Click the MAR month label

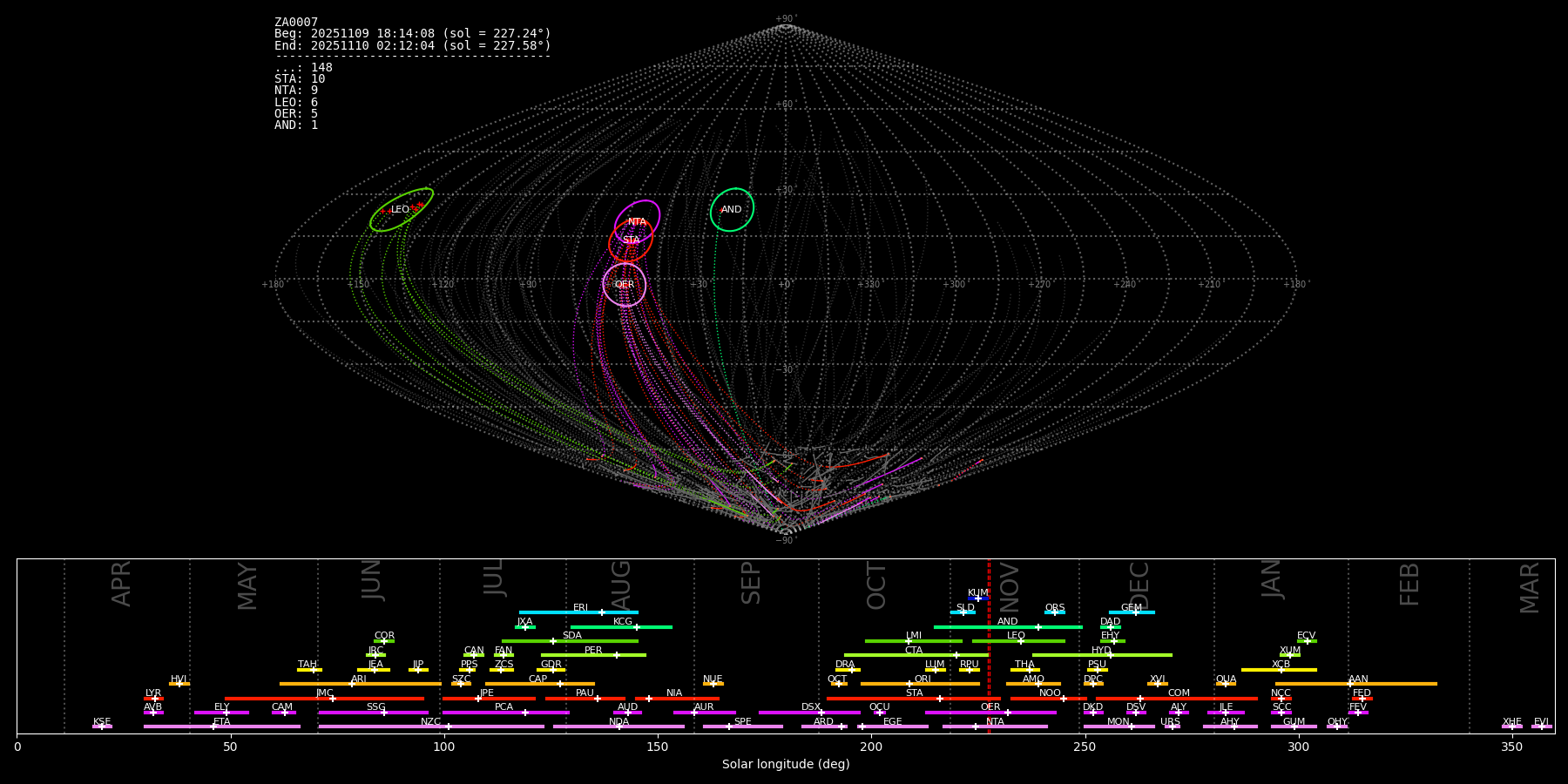(x=1531, y=588)
